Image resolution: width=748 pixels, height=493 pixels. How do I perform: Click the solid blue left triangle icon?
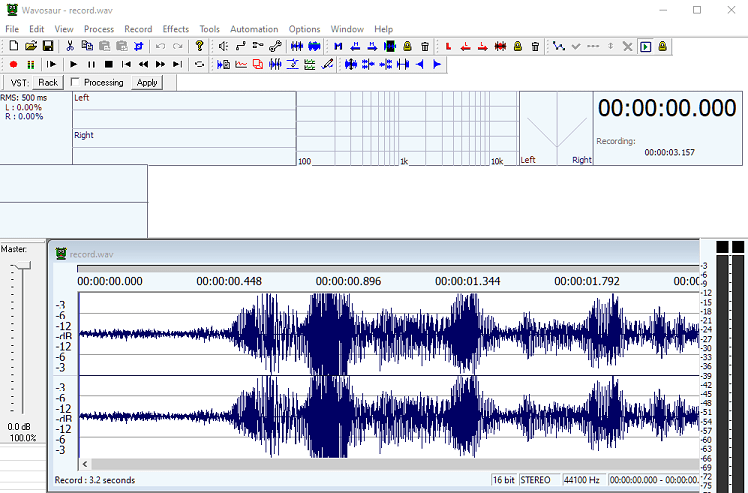[x=420, y=64]
